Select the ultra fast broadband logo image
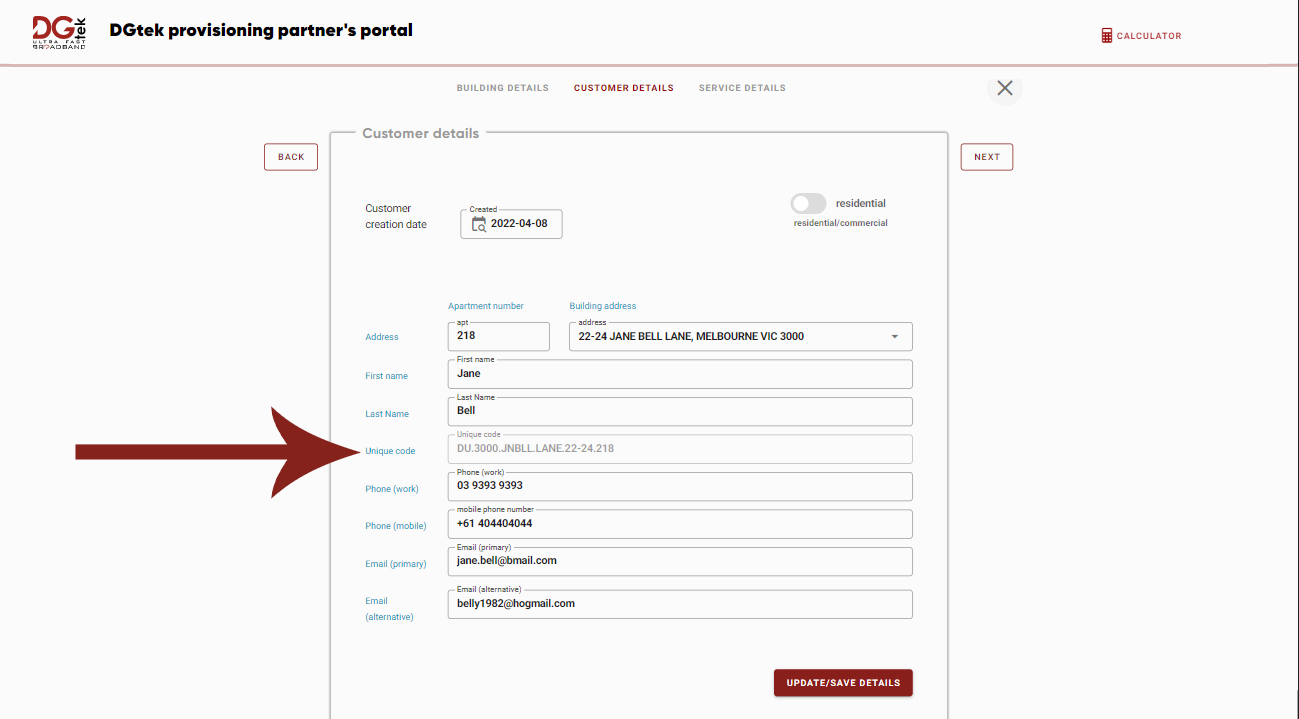Viewport: 1299px width, 719px height. pyautogui.click(x=57, y=31)
